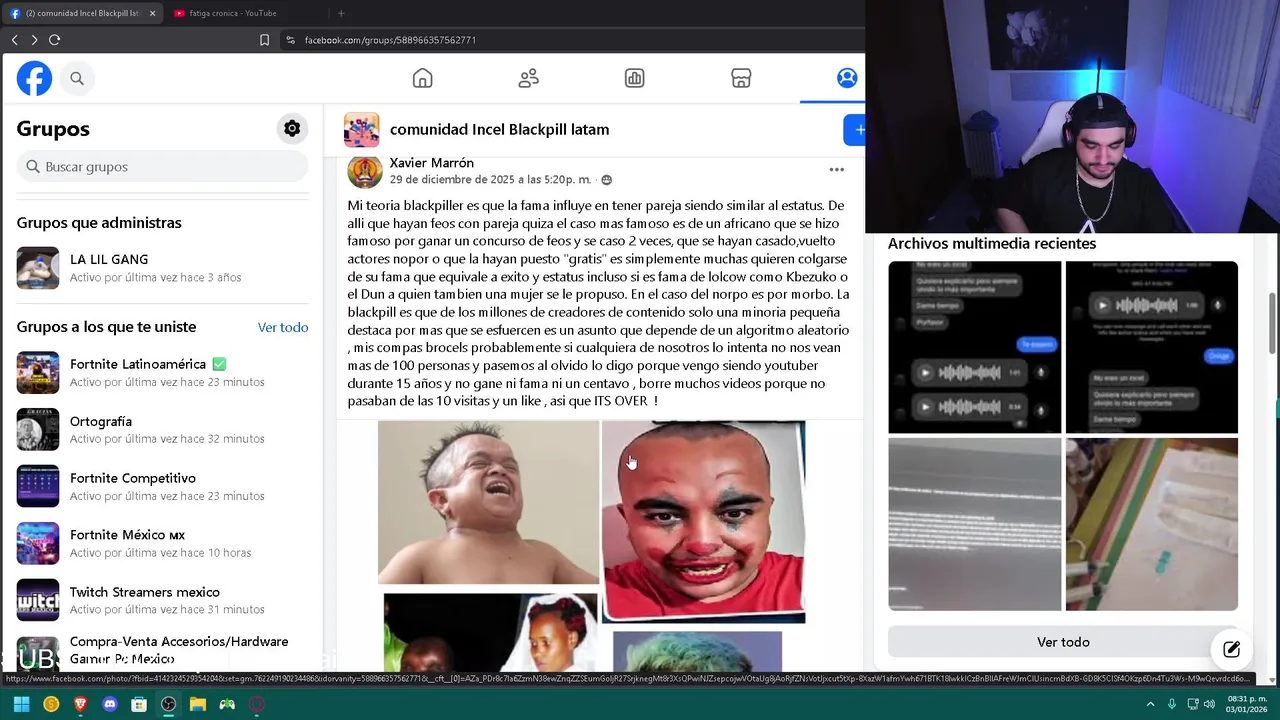Open Discord from taskbar
Image resolution: width=1280 pixels, height=720 pixels.
click(x=110, y=704)
